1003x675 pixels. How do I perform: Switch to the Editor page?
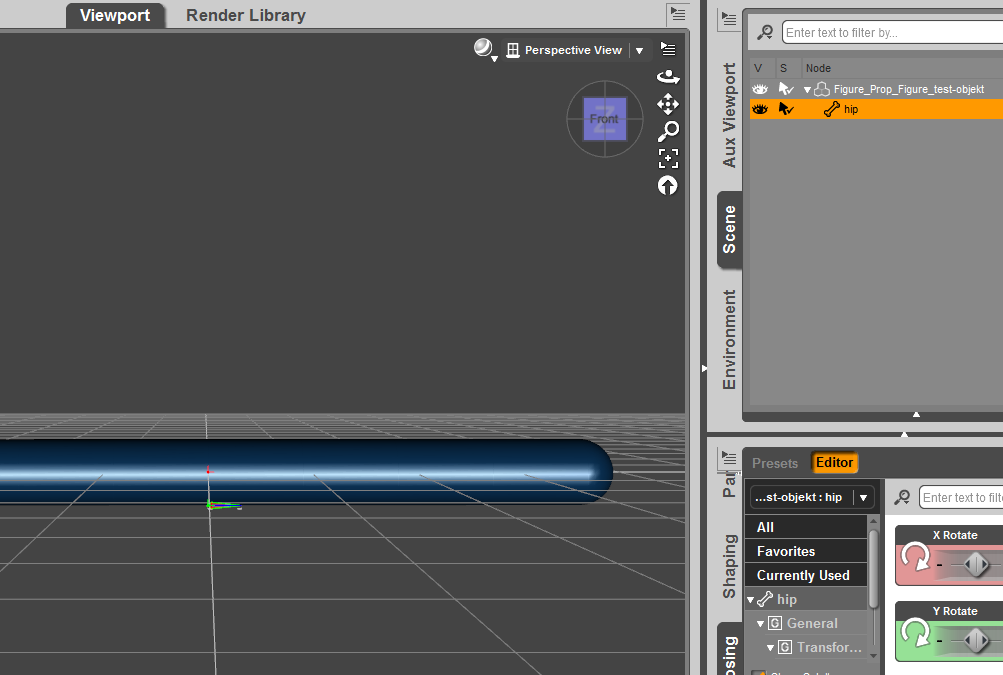[x=834, y=463]
